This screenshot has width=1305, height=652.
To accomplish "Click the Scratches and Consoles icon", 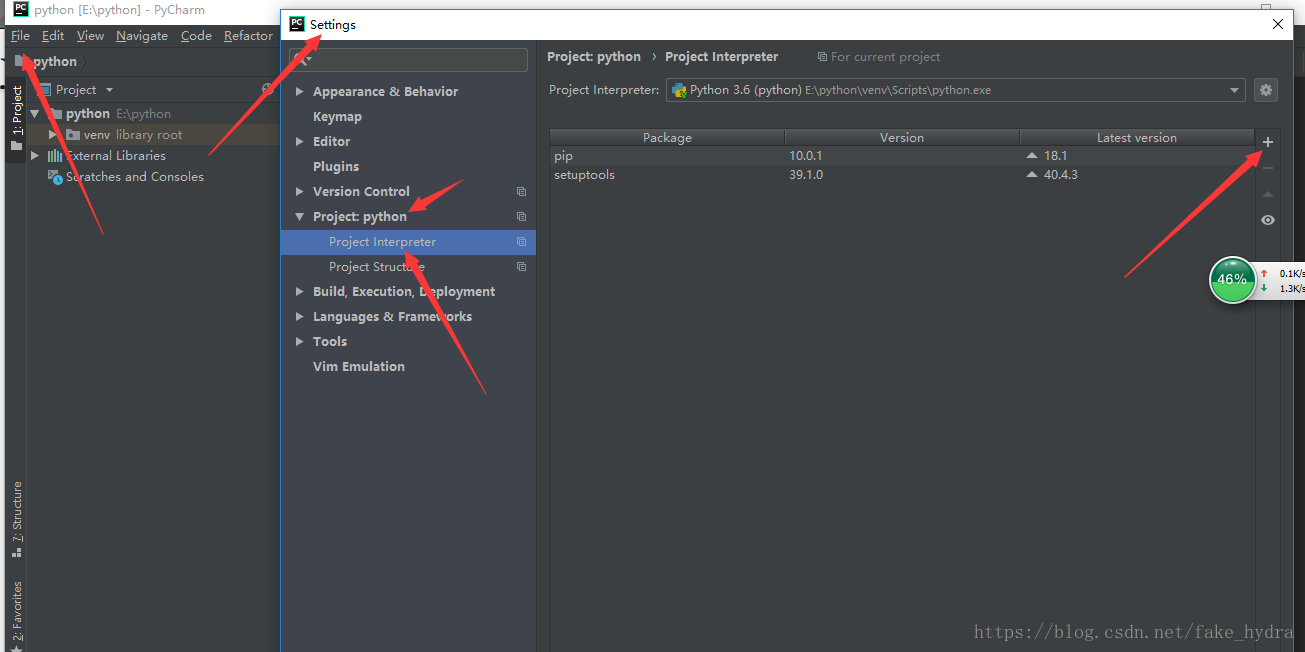I will (56, 177).
